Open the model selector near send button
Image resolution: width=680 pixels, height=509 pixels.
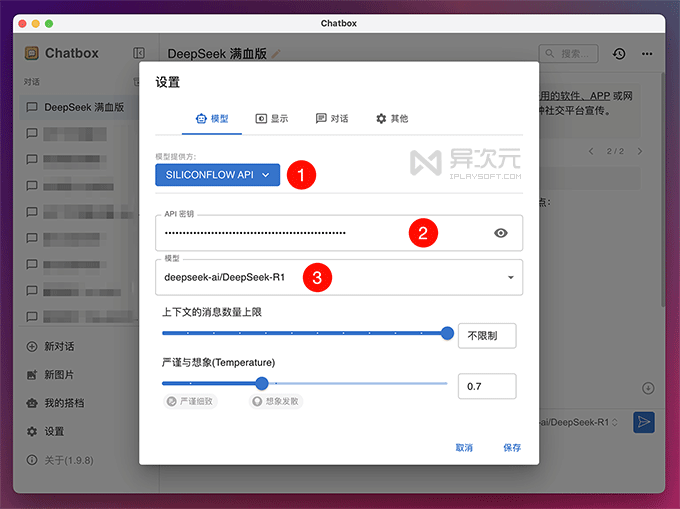point(578,422)
